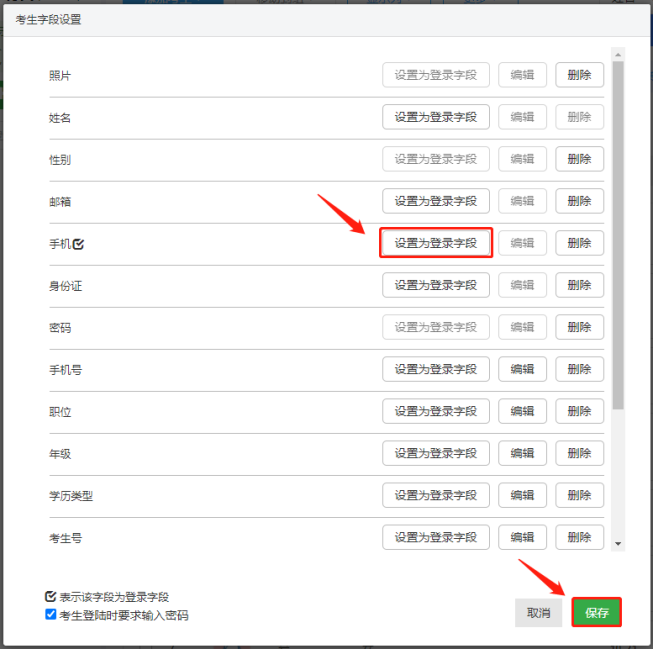Click the login-field marker icon beside 手机

pos(78,244)
